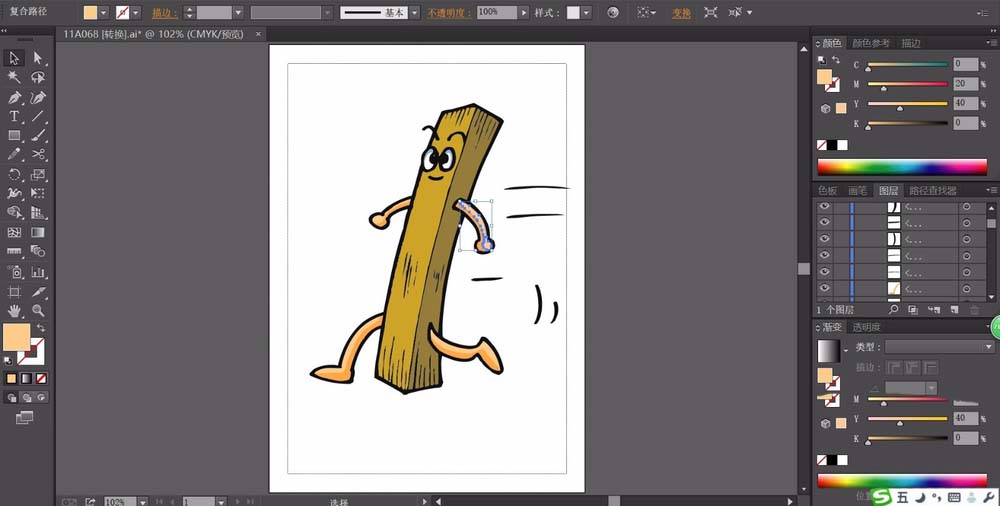
Task: Select the Artboard tool
Action: point(14,292)
